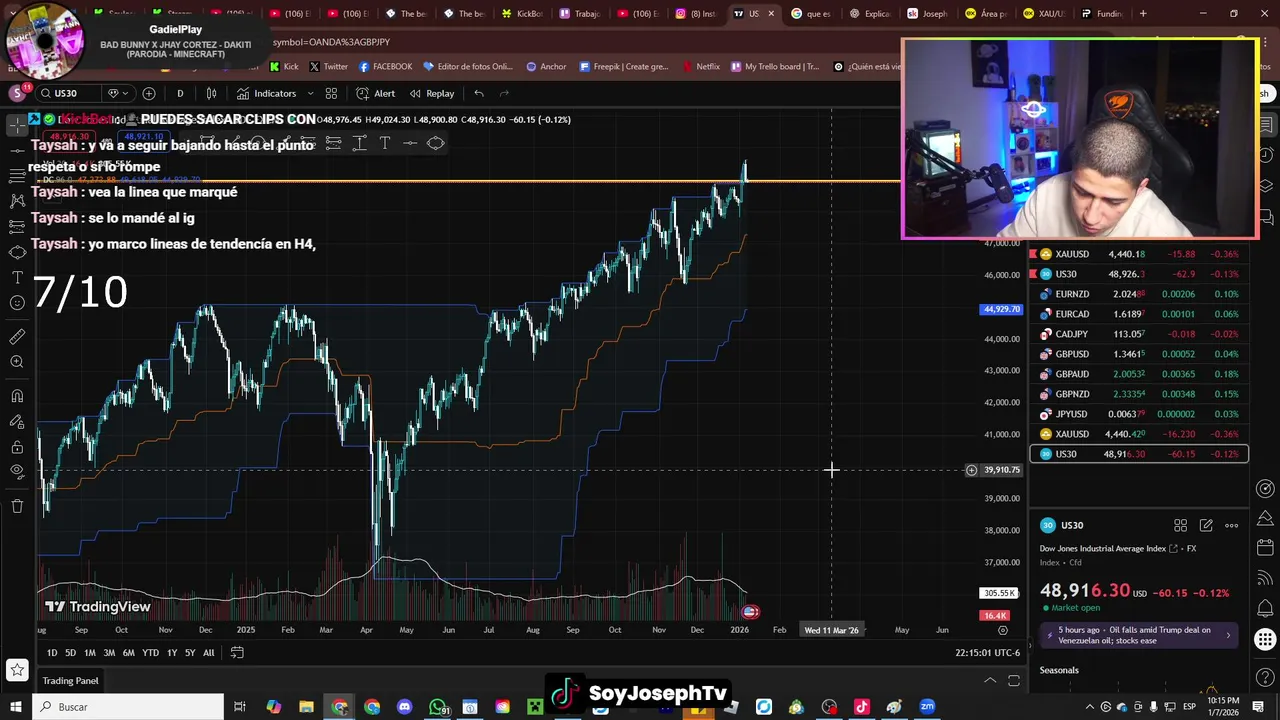Screen dimensions: 1280x720
Task: Maximize the bottom panel
Action: [1013, 681]
